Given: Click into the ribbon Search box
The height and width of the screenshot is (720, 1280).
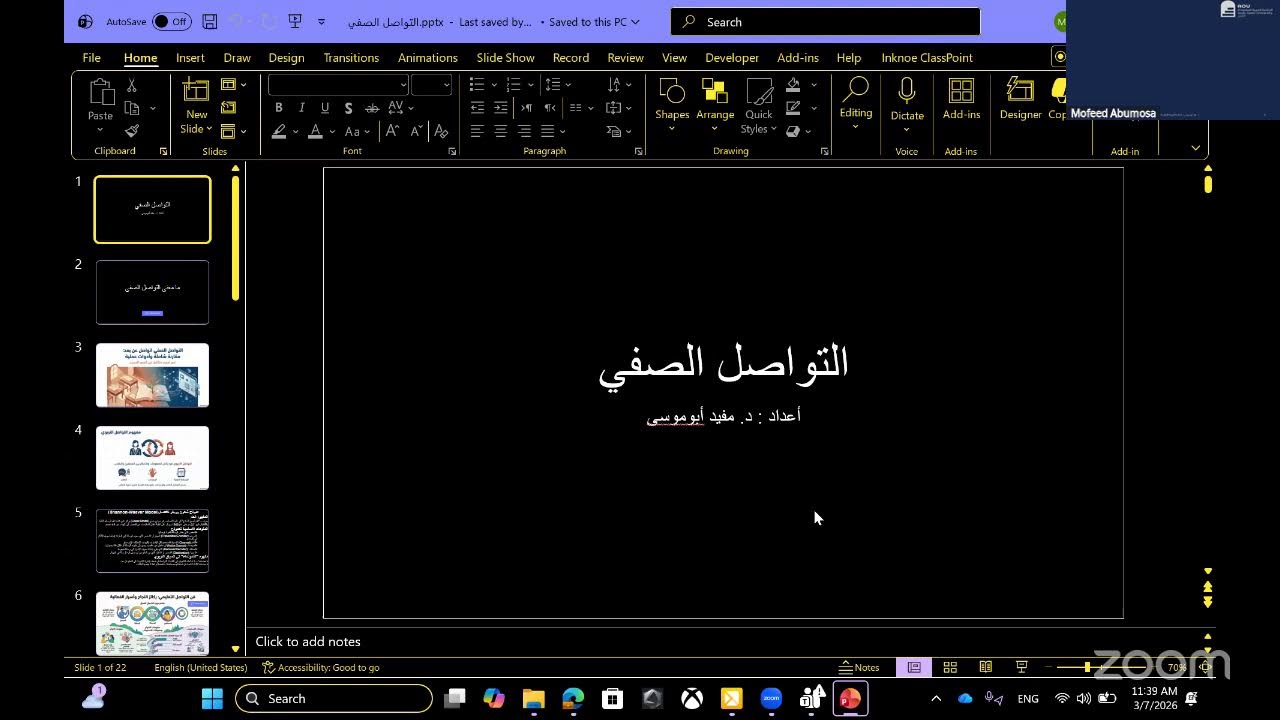Looking at the screenshot, I should click(825, 21).
